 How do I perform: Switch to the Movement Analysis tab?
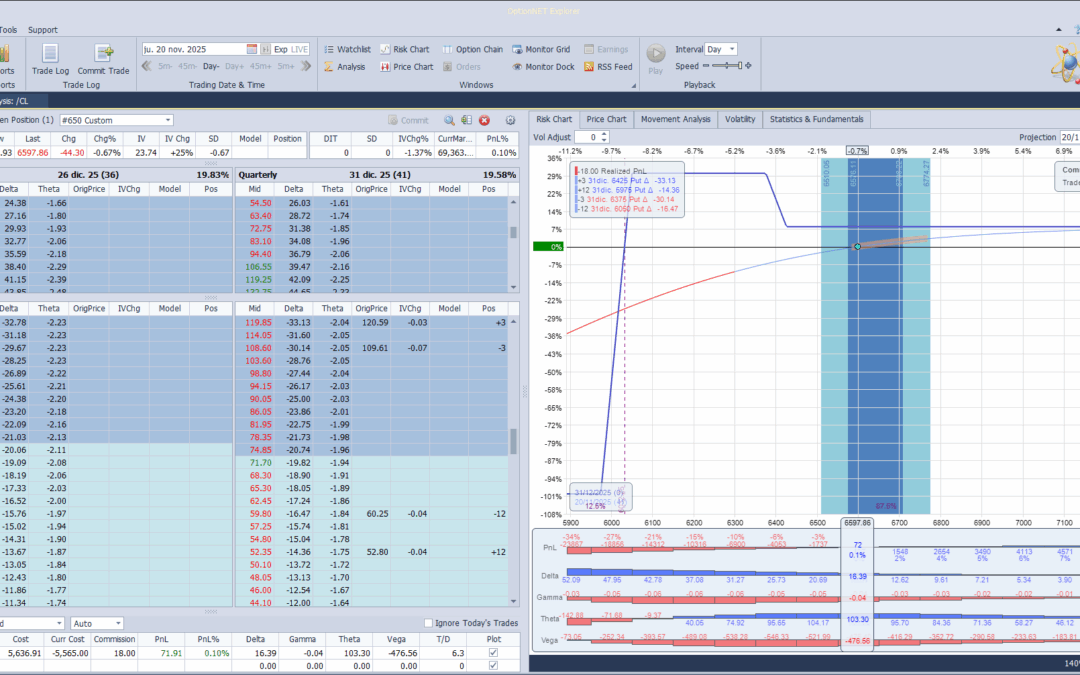point(675,119)
